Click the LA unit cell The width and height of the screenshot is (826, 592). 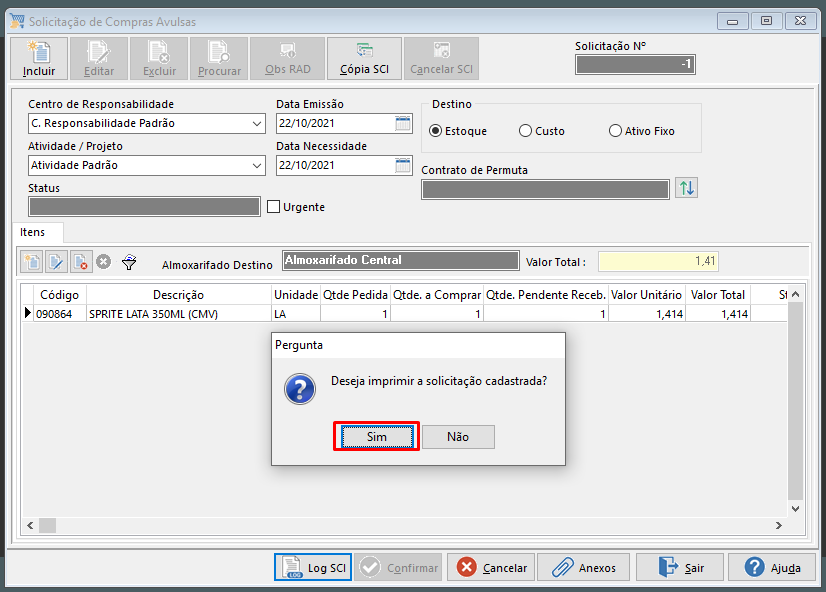click(x=296, y=314)
